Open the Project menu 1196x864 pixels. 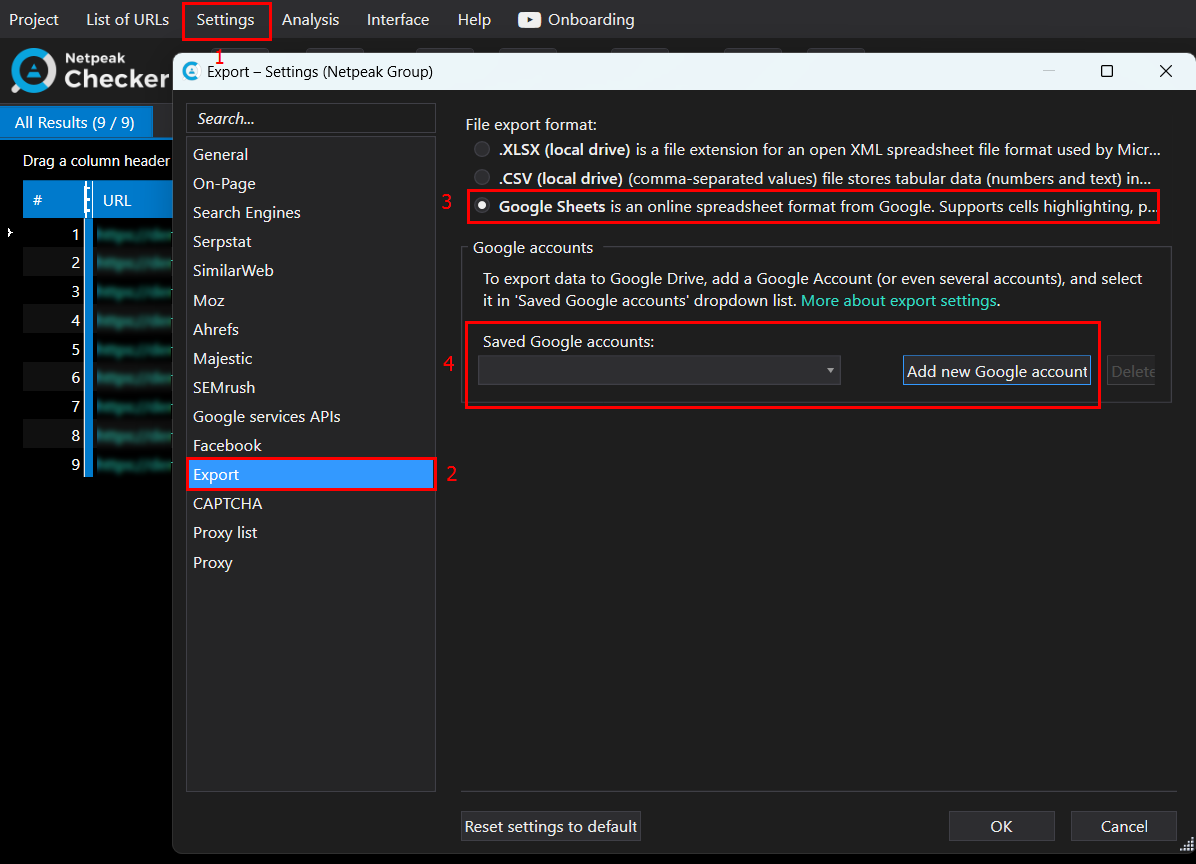34,20
